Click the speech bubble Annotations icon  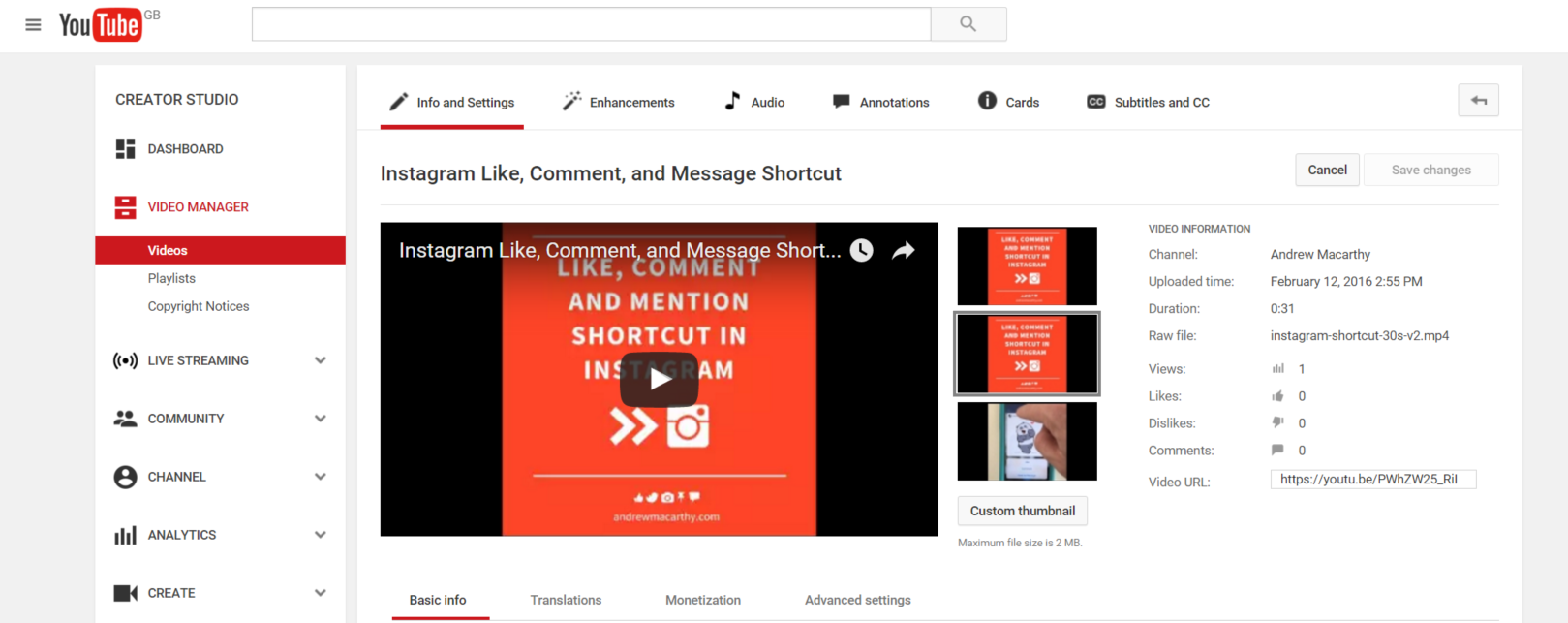(x=841, y=102)
